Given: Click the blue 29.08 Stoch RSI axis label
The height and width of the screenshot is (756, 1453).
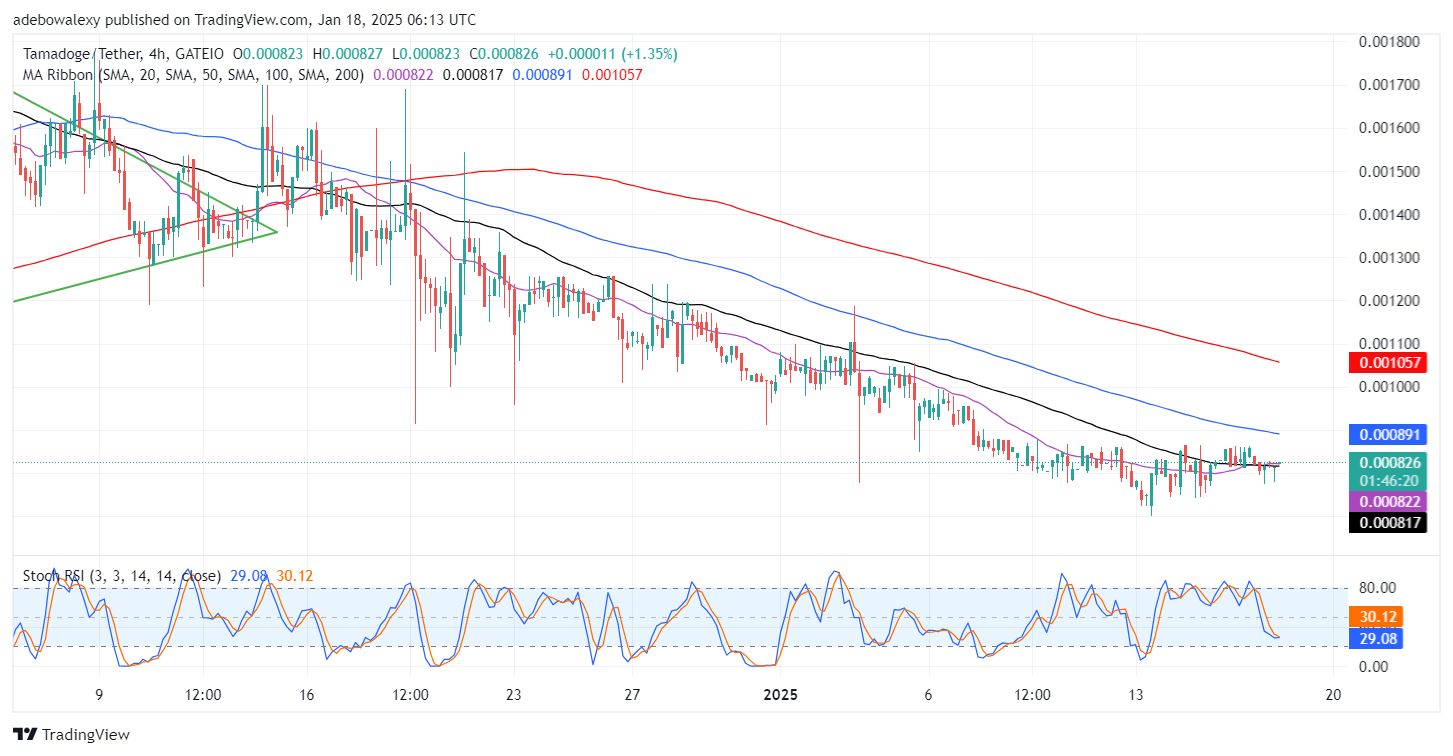Looking at the screenshot, I should pyautogui.click(x=1377, y=637).
